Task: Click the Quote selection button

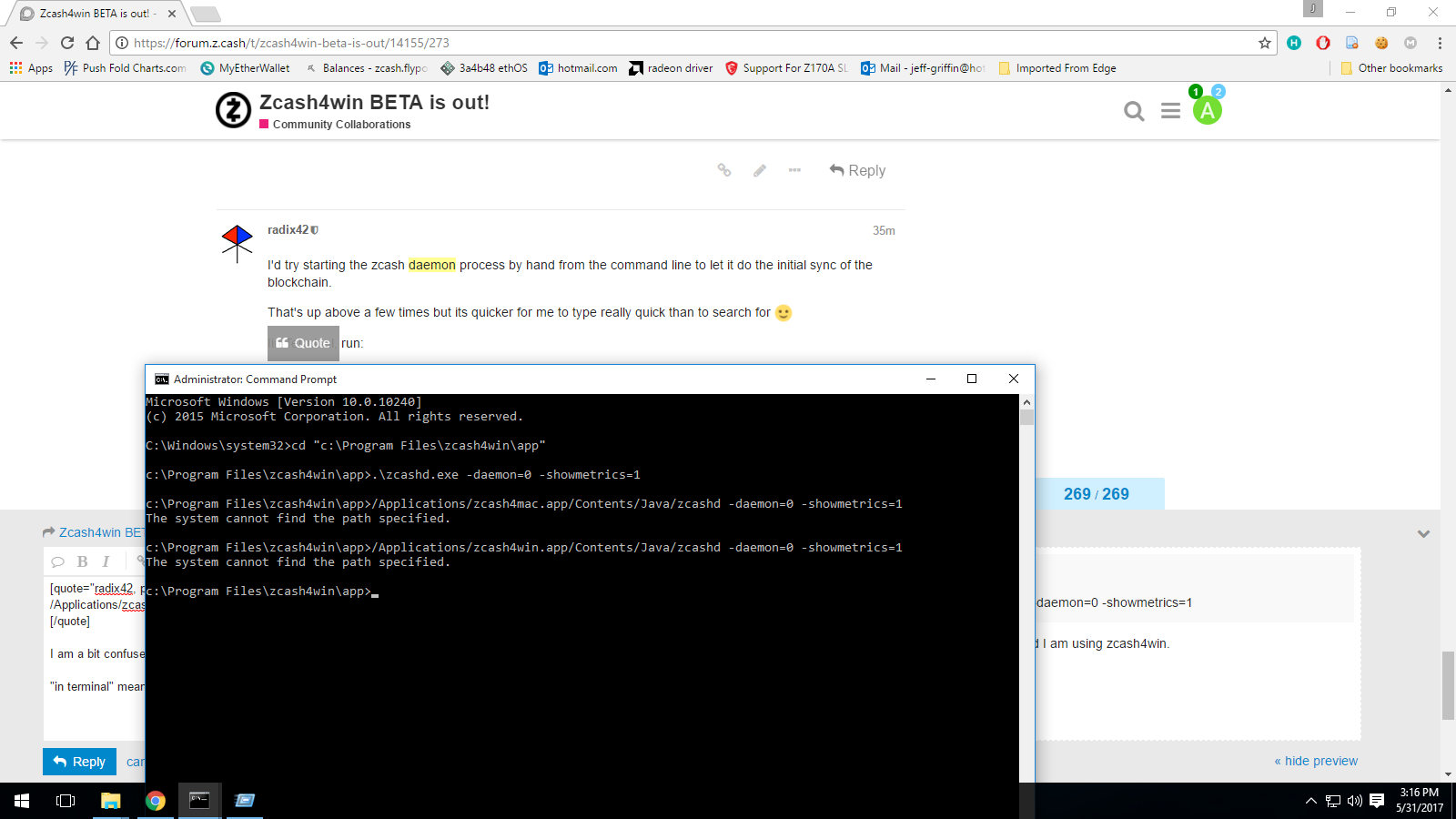Action: click(x=303, y=343)
